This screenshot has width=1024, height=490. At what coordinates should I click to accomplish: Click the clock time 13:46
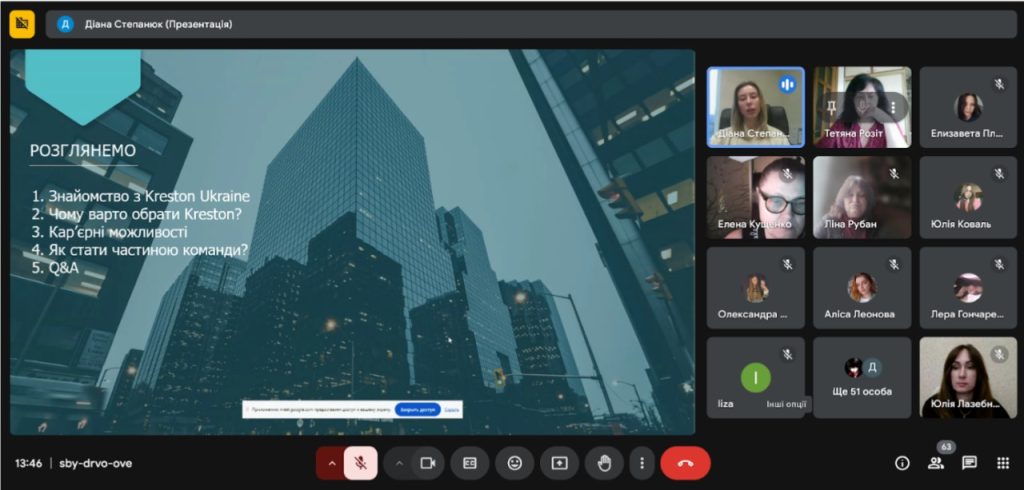pyautogui.click(x=29, y=463)
